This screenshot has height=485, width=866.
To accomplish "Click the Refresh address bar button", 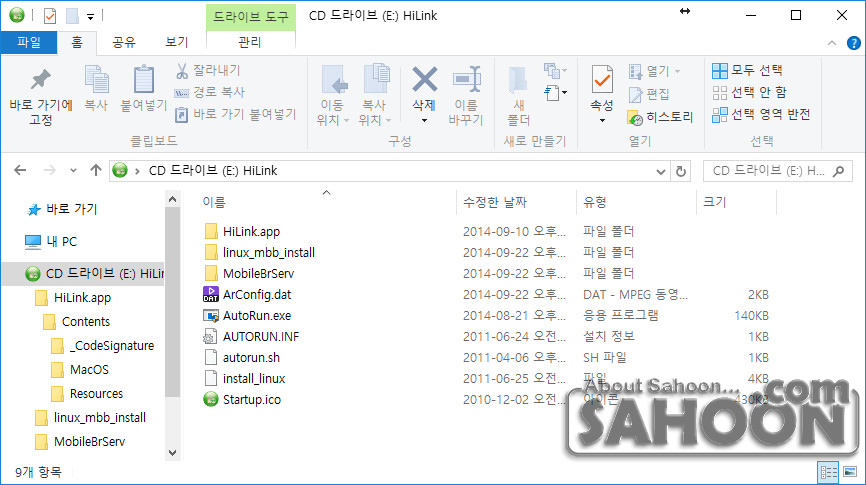I will click(x=680, y=171).
